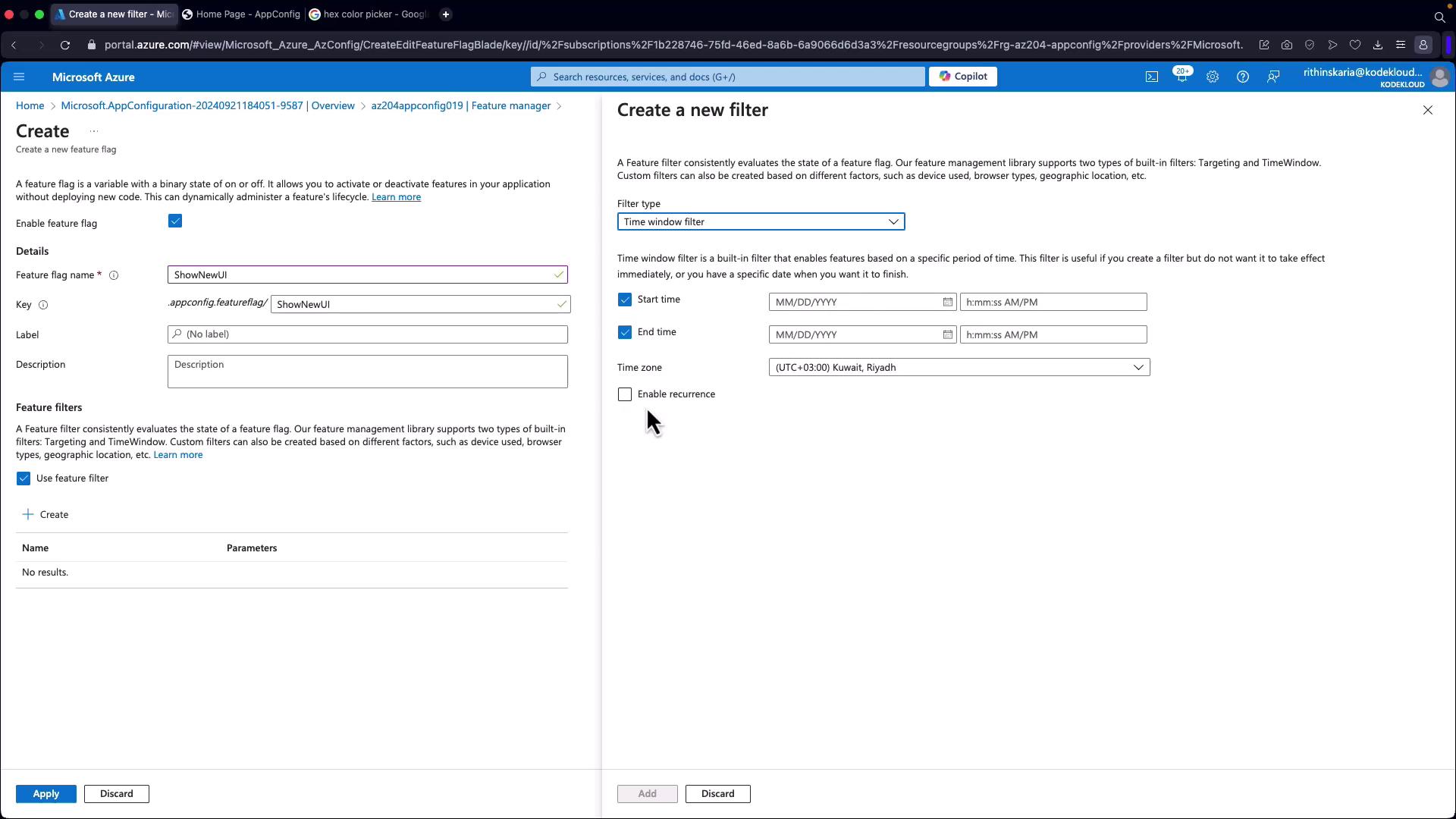The height and width of the screenshot is (819, 1456).
Task: Open the portal hamburger menu
Action: [x=20, y=77]
